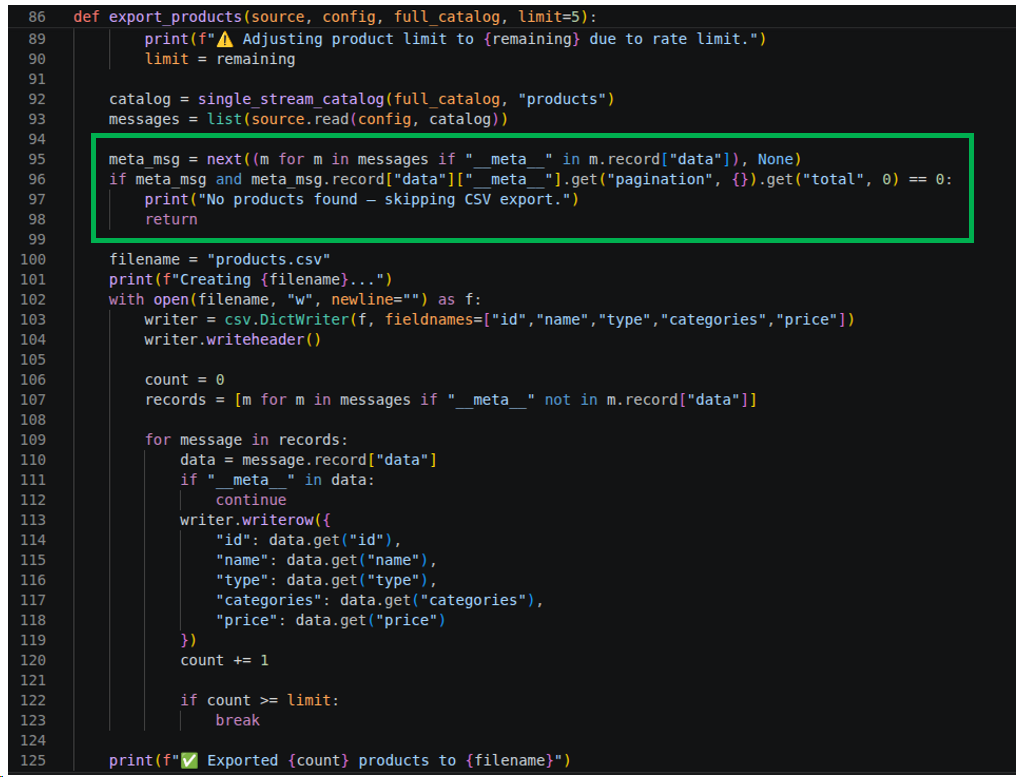The width and height of the screenshot is (1017, 777).
Task: Click "if count >= limit:" line
Action: coord(260,702)
